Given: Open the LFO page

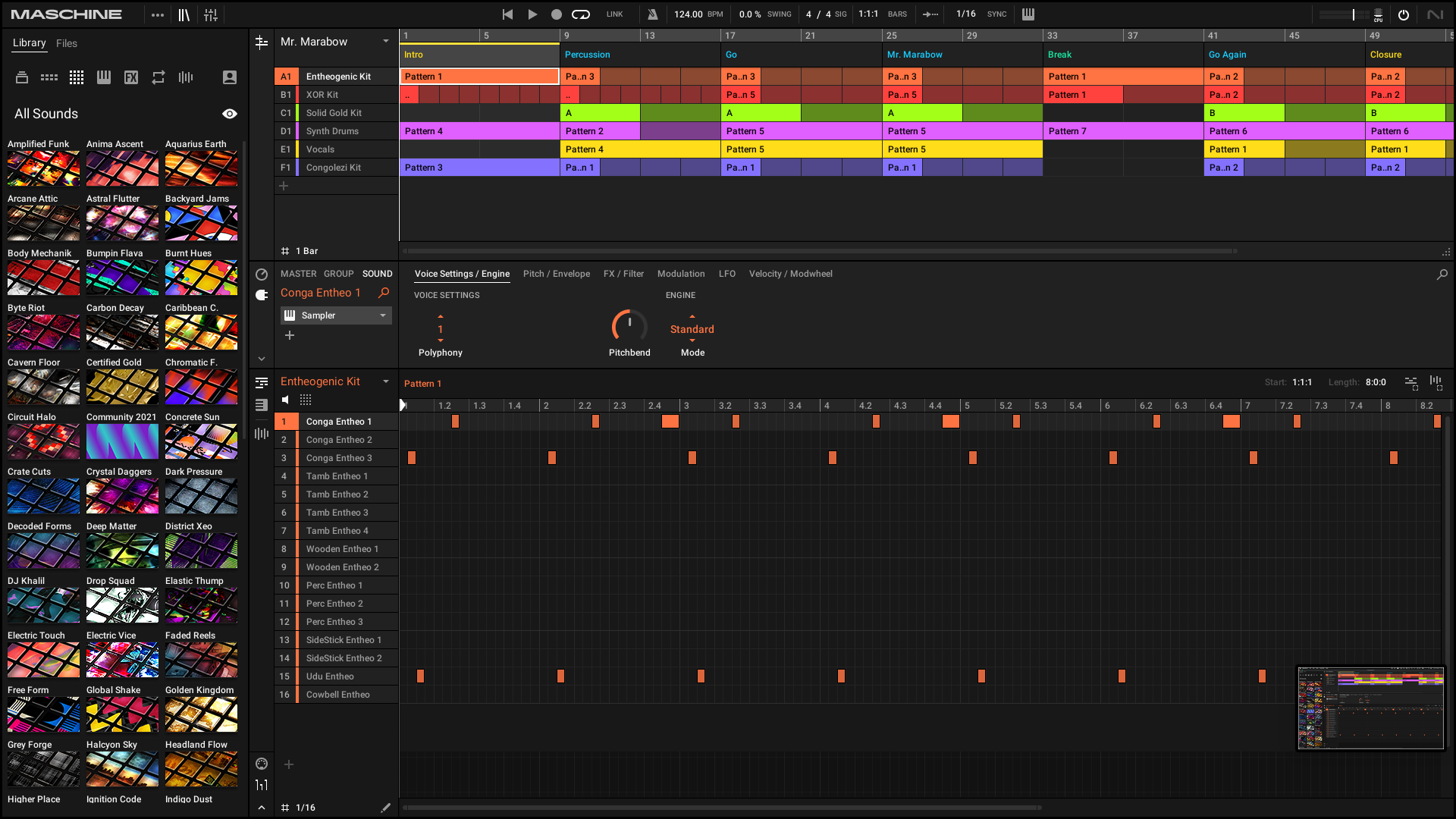Looking at the screenshot, I should (x=727, y=274).
